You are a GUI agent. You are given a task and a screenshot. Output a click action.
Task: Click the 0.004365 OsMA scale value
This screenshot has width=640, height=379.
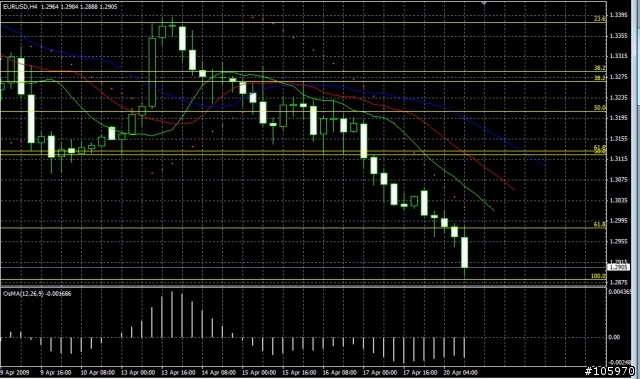click(x=620, y=292)
